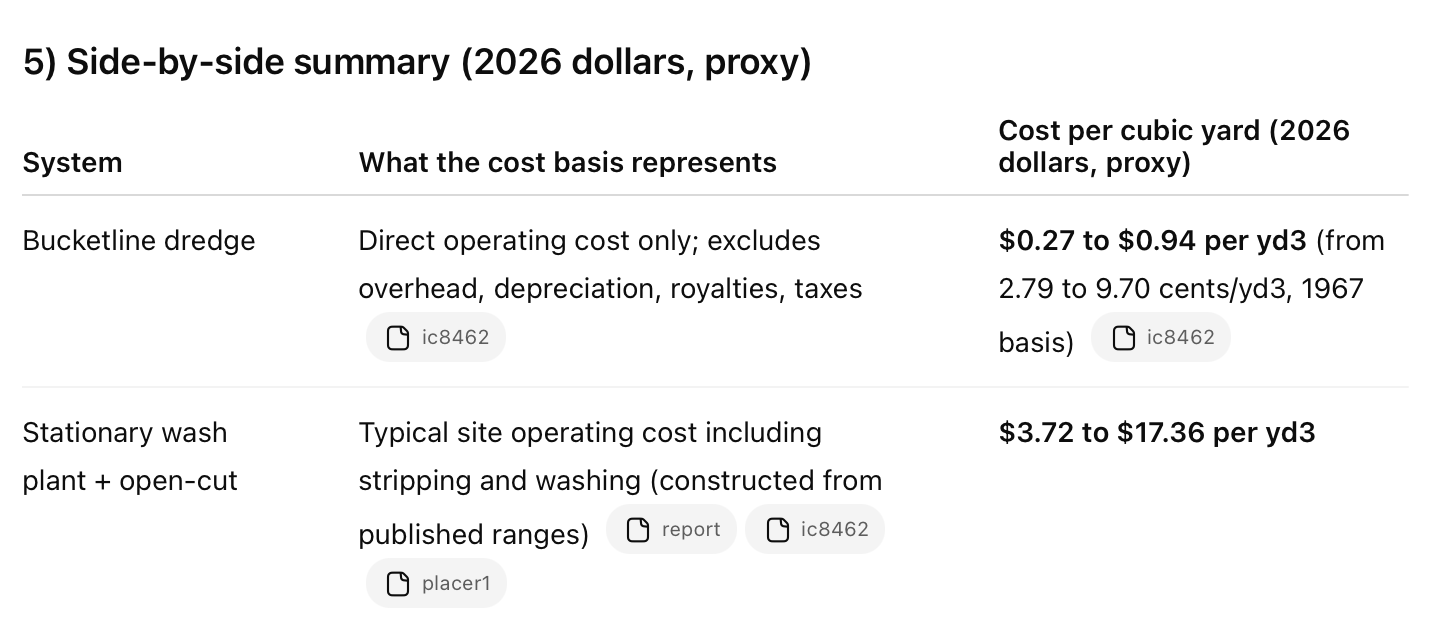Select the 'Stationary wash plant + open-cut' row label
Image resolution: width=1440 pixels, height=626 pixels.
point(130,456)
